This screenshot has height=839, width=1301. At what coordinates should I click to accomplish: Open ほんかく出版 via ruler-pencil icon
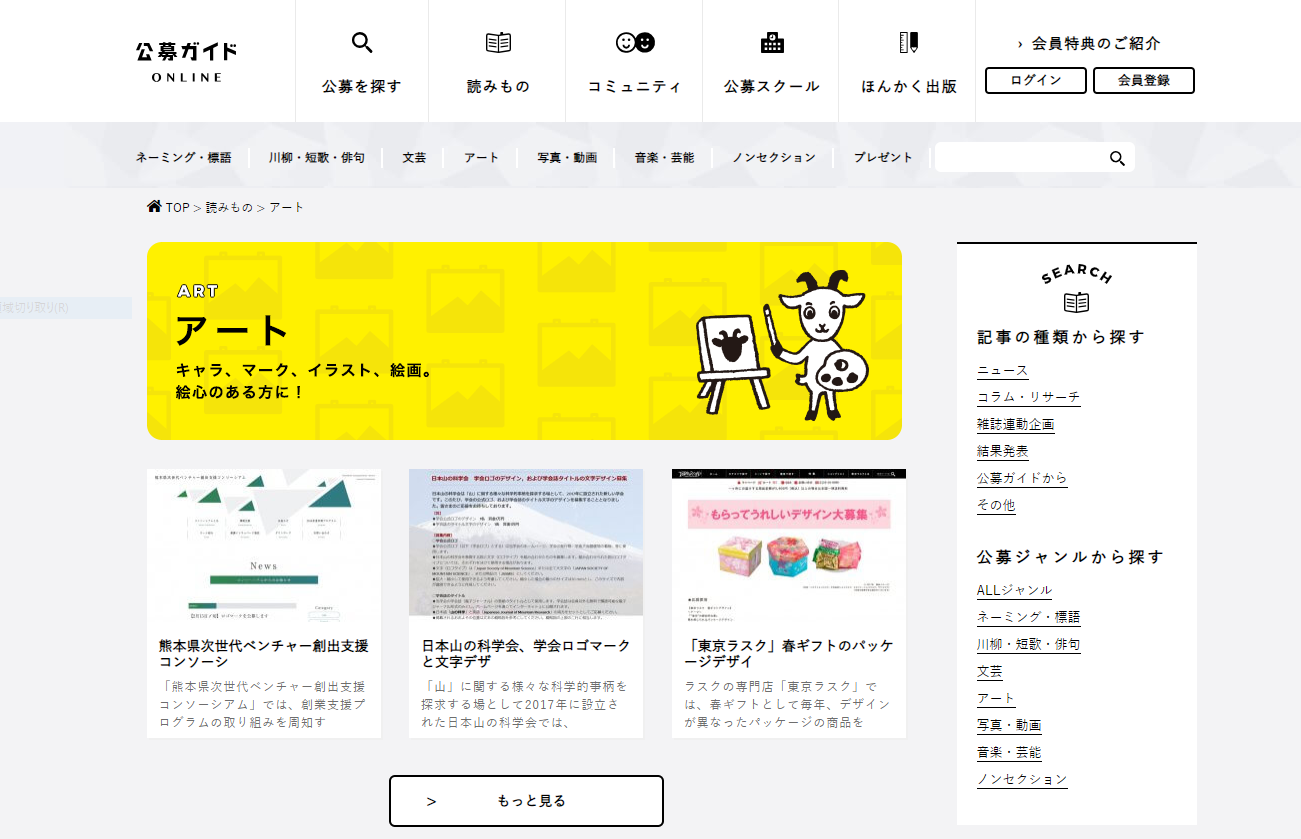(x=909, y=43)
